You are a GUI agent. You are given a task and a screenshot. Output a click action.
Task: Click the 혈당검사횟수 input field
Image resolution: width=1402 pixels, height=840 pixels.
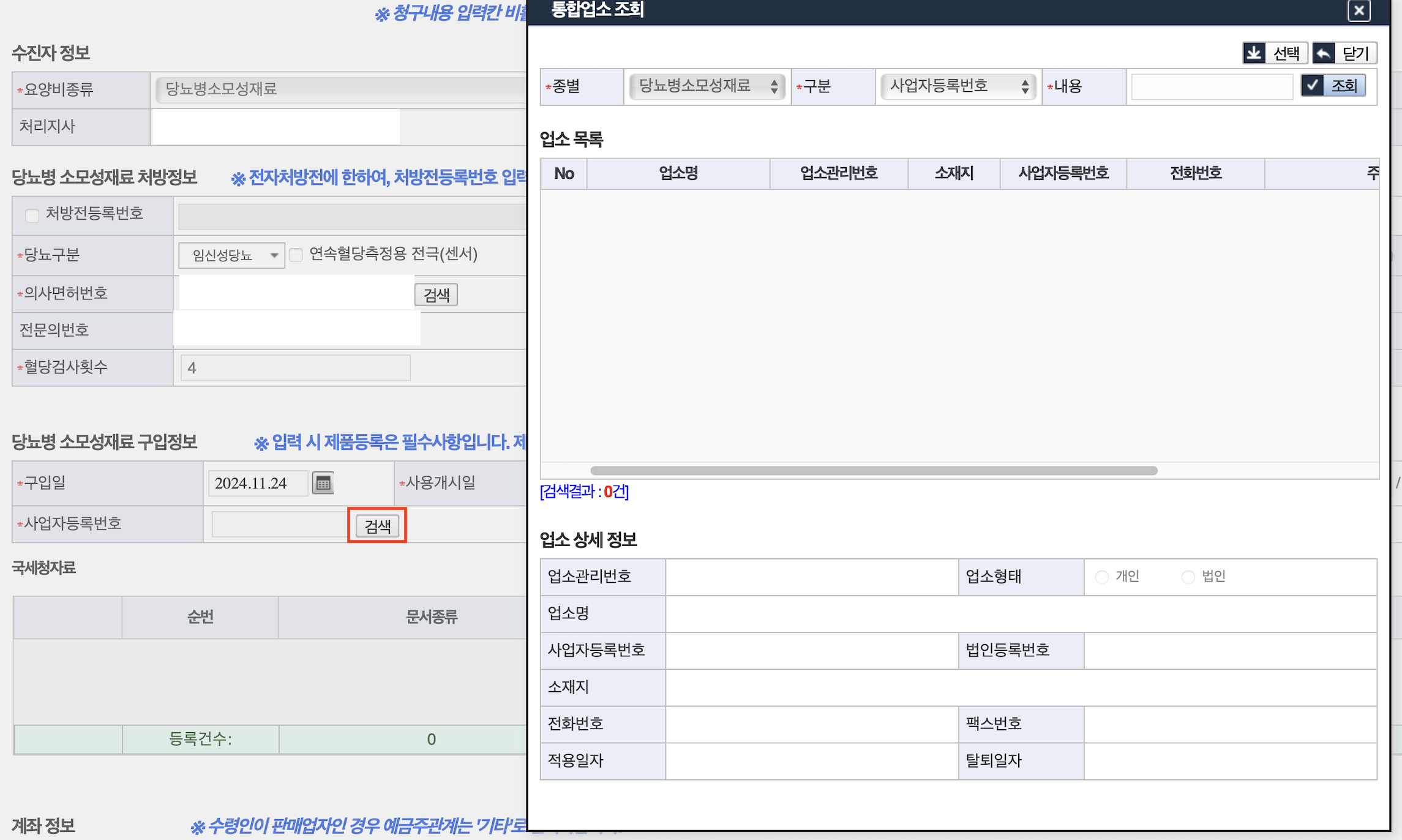(295, 367)
